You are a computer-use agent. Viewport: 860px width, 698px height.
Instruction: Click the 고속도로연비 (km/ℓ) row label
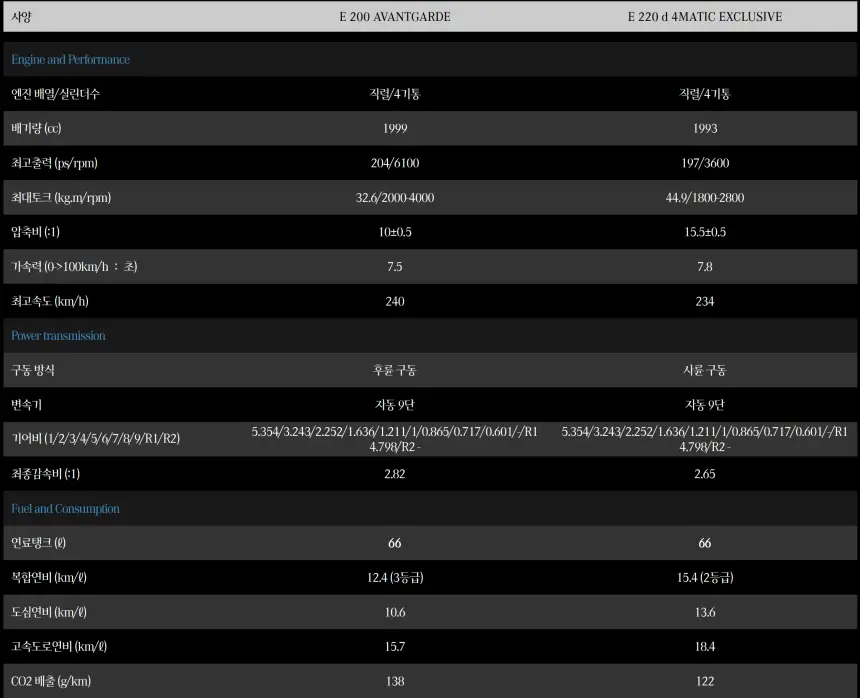[59, 646]
